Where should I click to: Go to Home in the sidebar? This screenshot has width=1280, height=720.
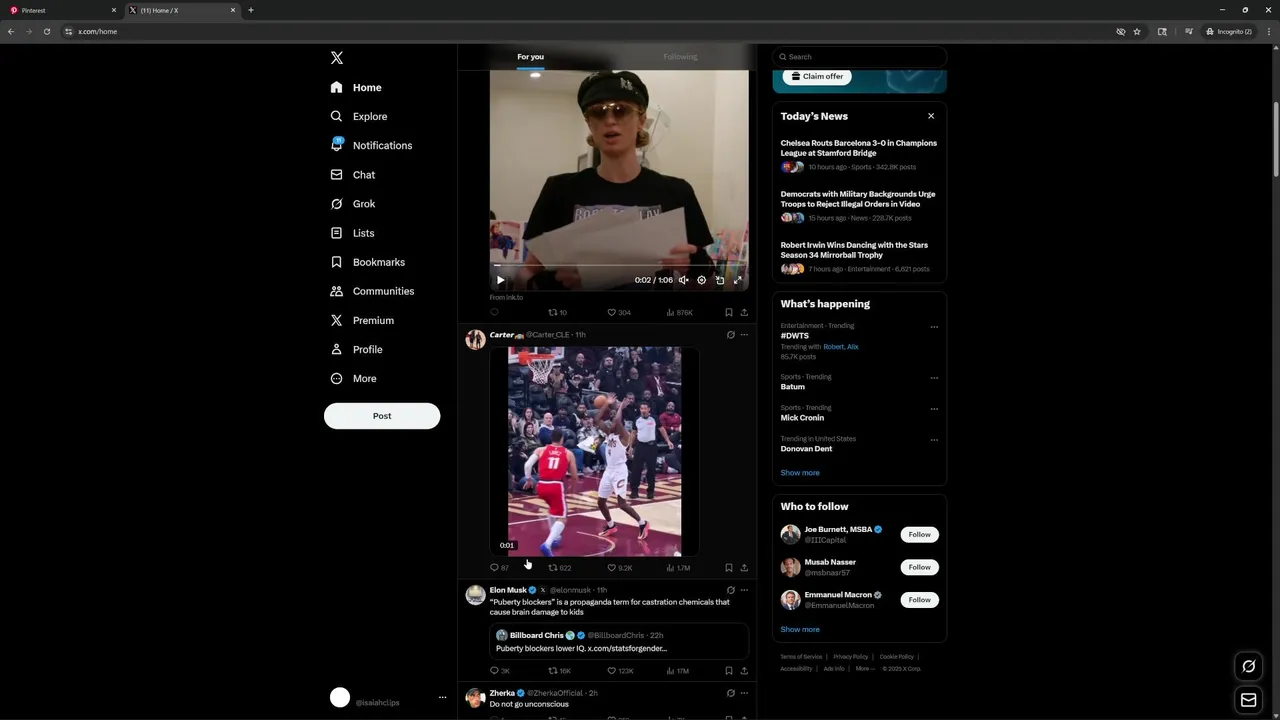(356, 88)
